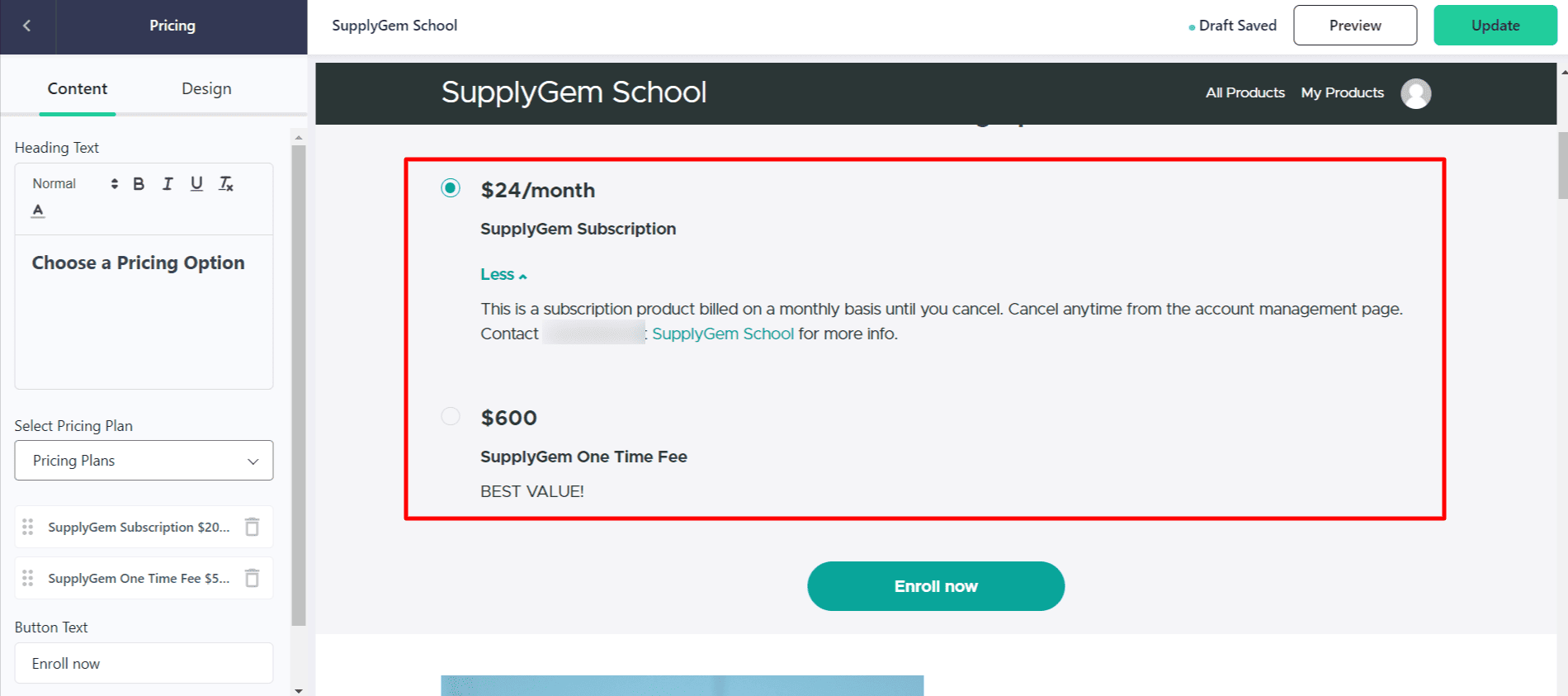Toggle italic formatting icon

tap(168, 183)
